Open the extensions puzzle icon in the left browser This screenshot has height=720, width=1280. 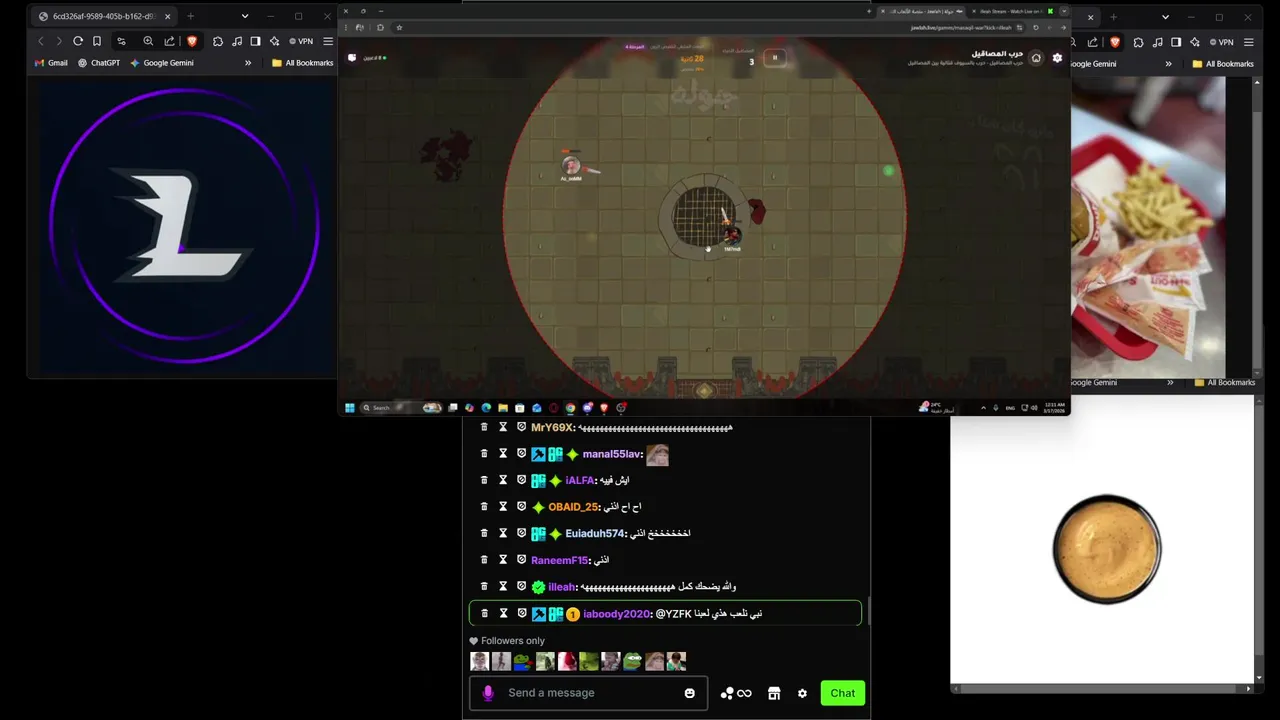click(x=218, y=41)
